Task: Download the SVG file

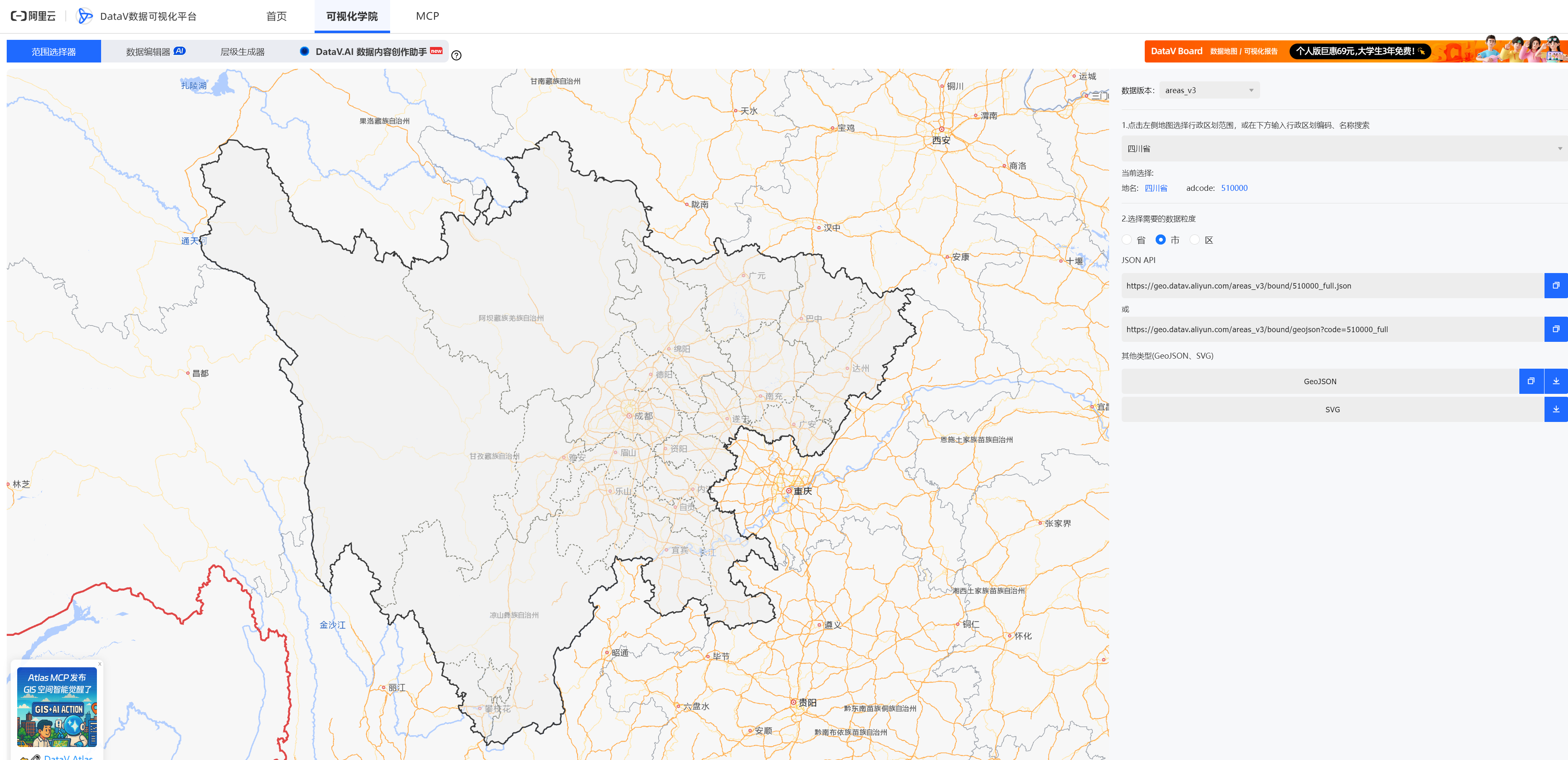Action: pyautogui.click(x=1555, y=409)
